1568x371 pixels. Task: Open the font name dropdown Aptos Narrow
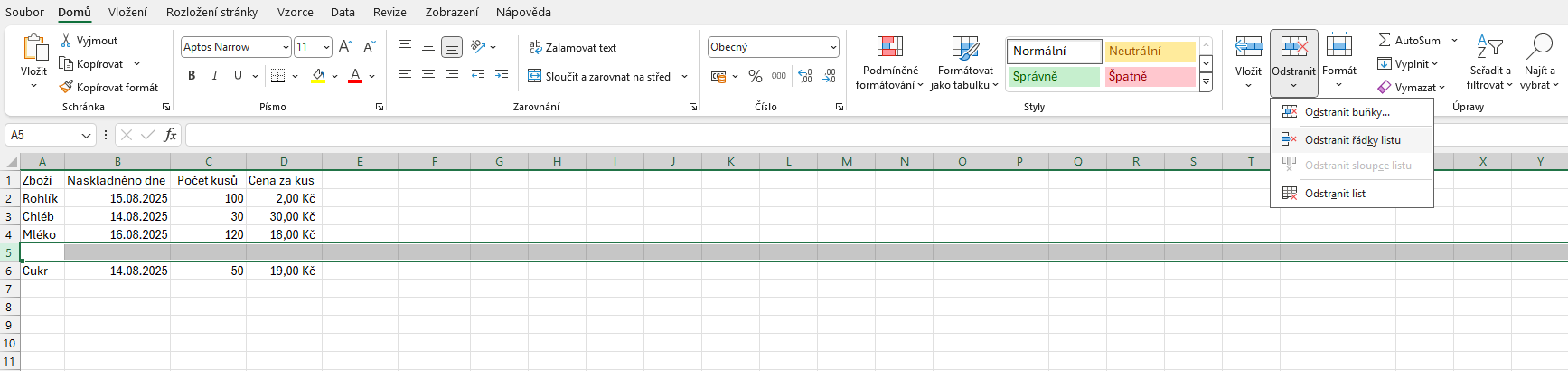286,47
